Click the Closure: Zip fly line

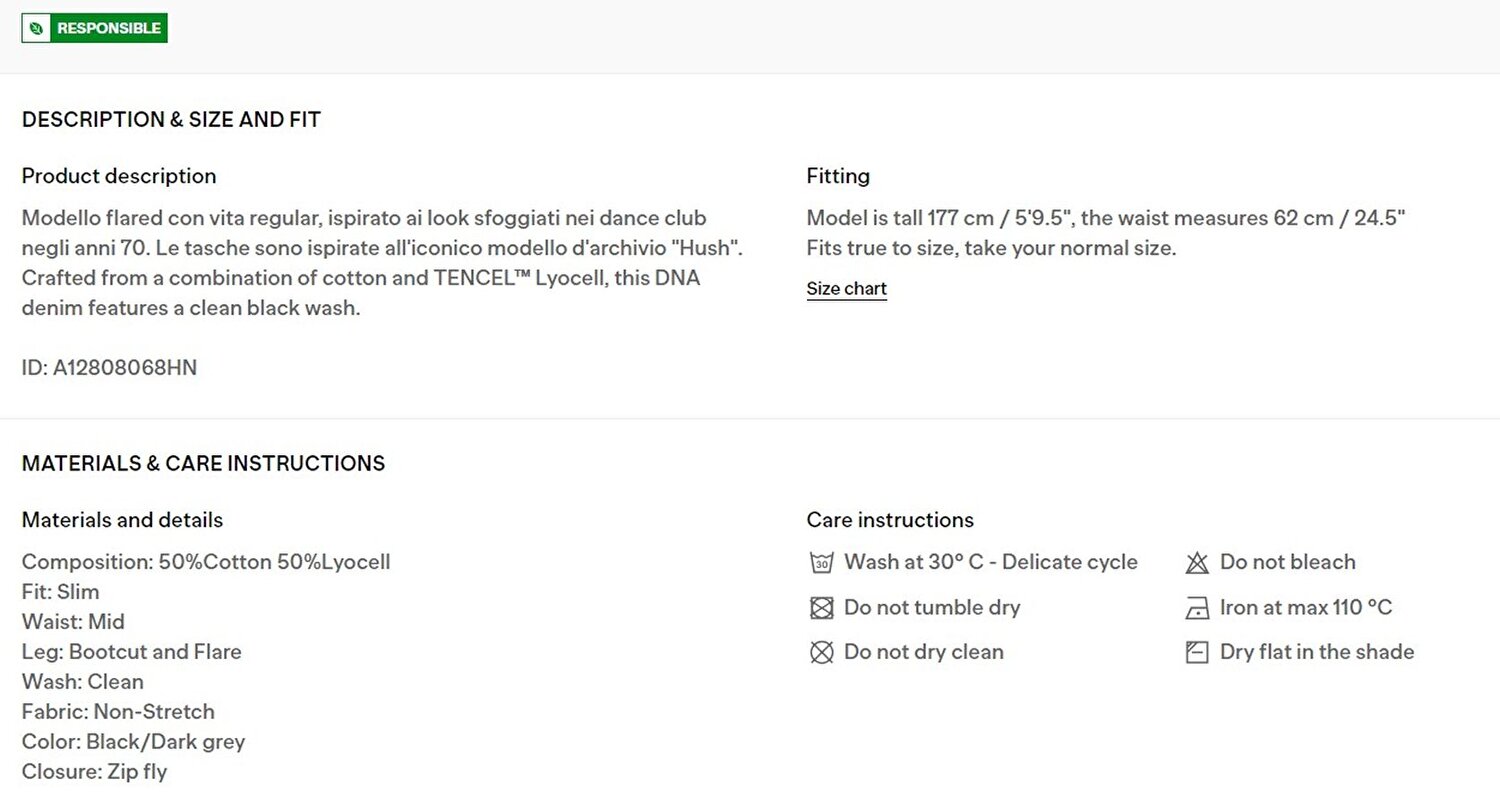click(94, 772)
